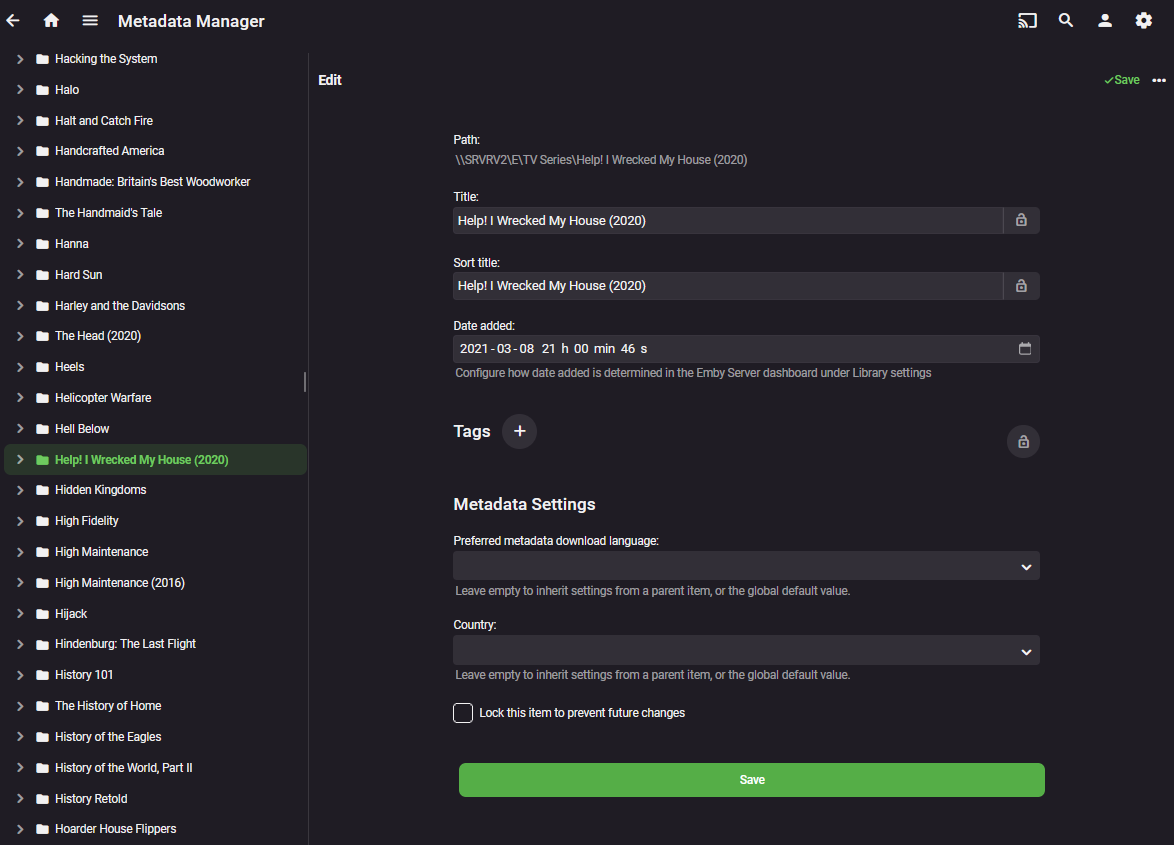
Task: Expand the 'Help! I Wrecked My House (2020)' folder
Action: (x=18, y=459)
